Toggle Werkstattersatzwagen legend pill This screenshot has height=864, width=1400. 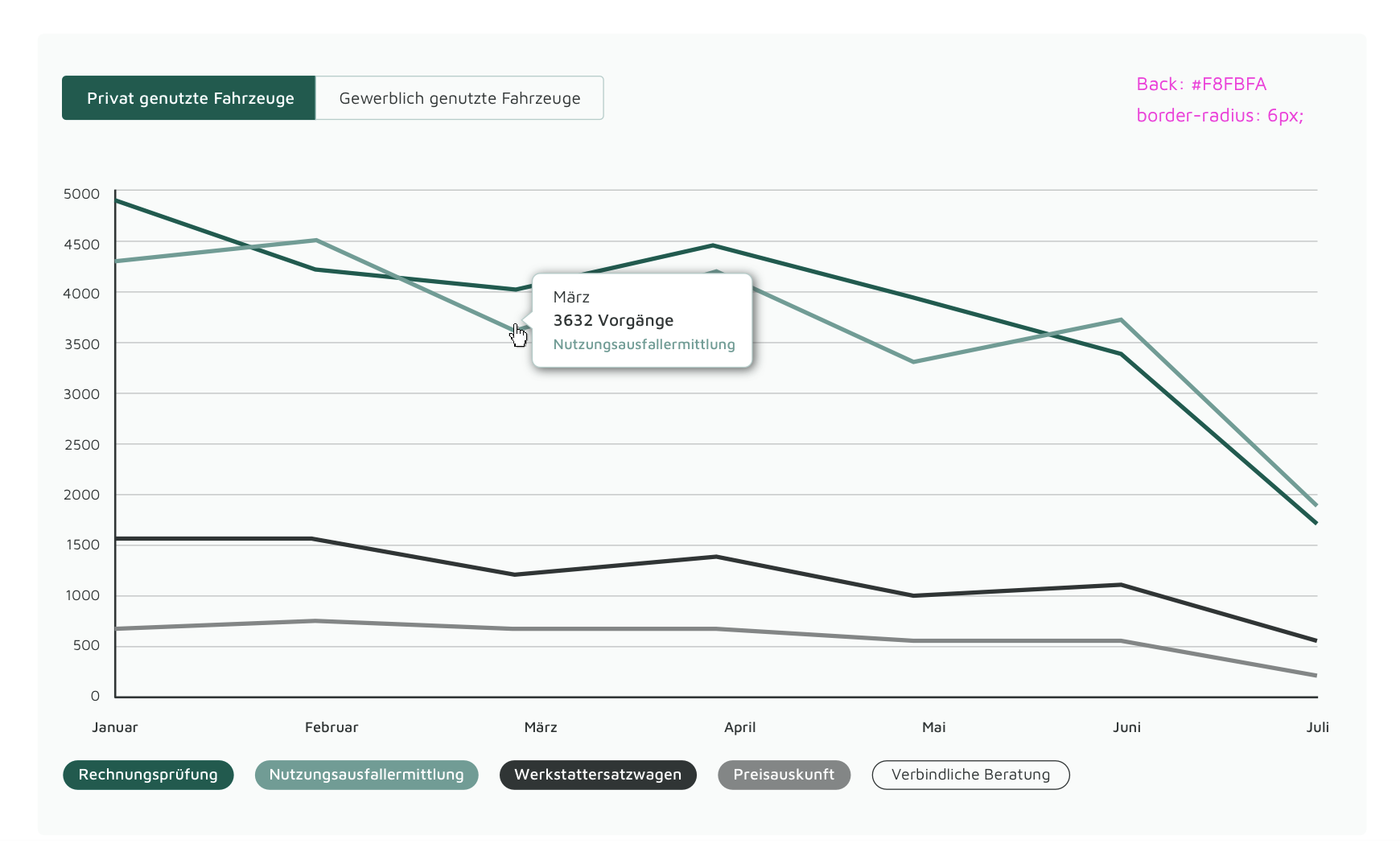[598, 775]
